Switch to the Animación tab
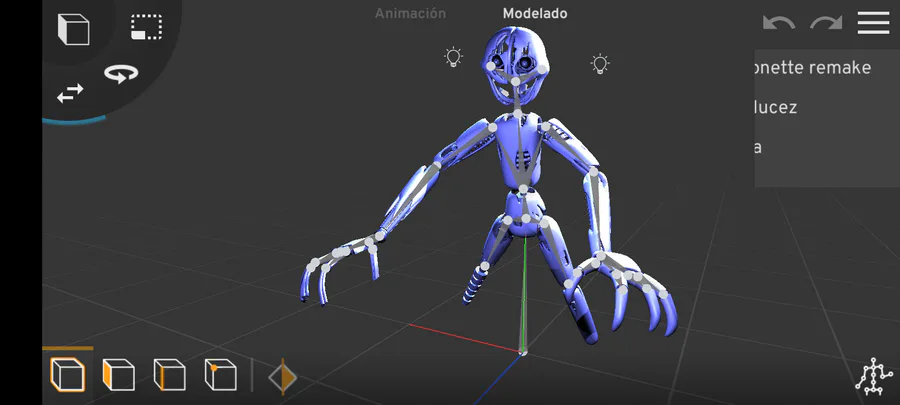The image size is (900, 405). point(410,13)
